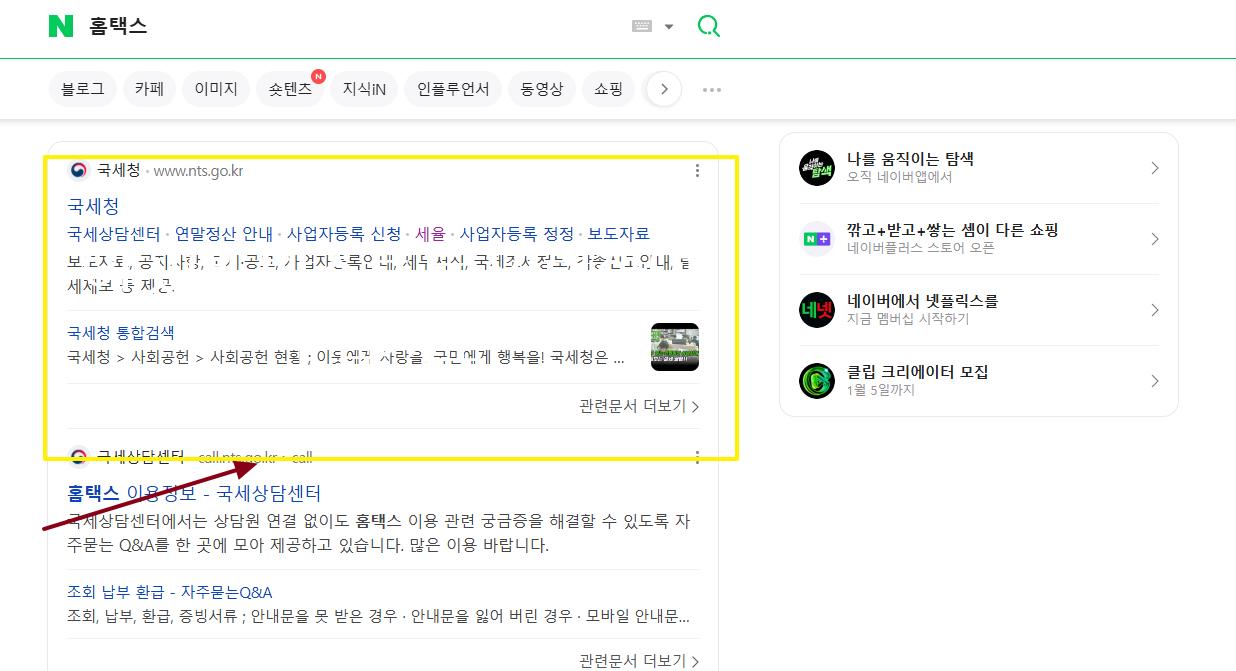
Task: Open the 국세상담센터 sublink
Action: [114, 234]
